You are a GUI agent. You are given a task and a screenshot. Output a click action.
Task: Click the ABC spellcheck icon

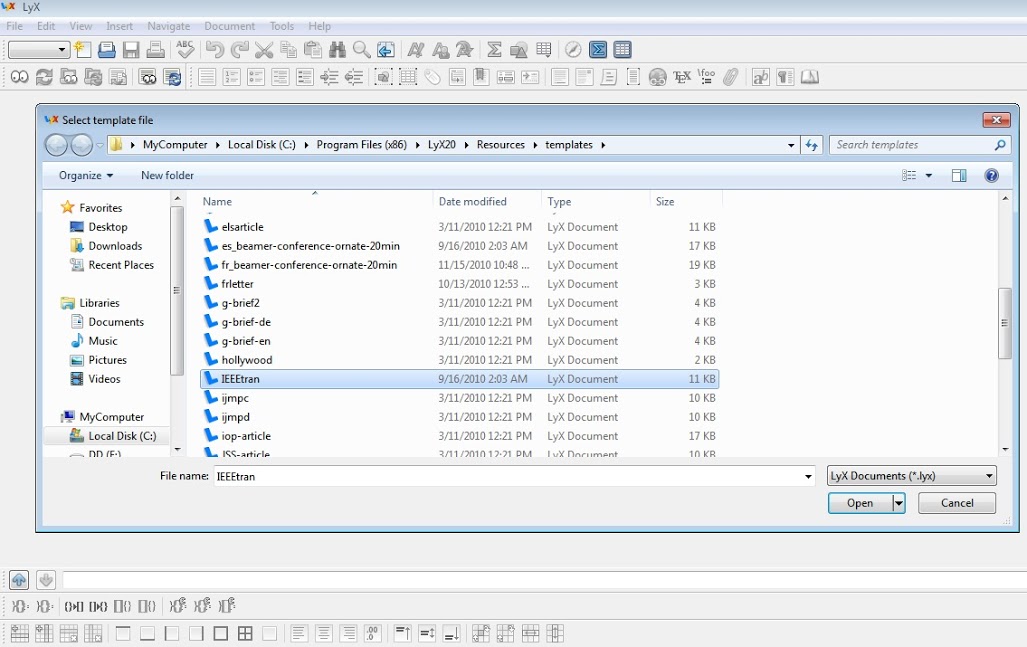(185, 49)
